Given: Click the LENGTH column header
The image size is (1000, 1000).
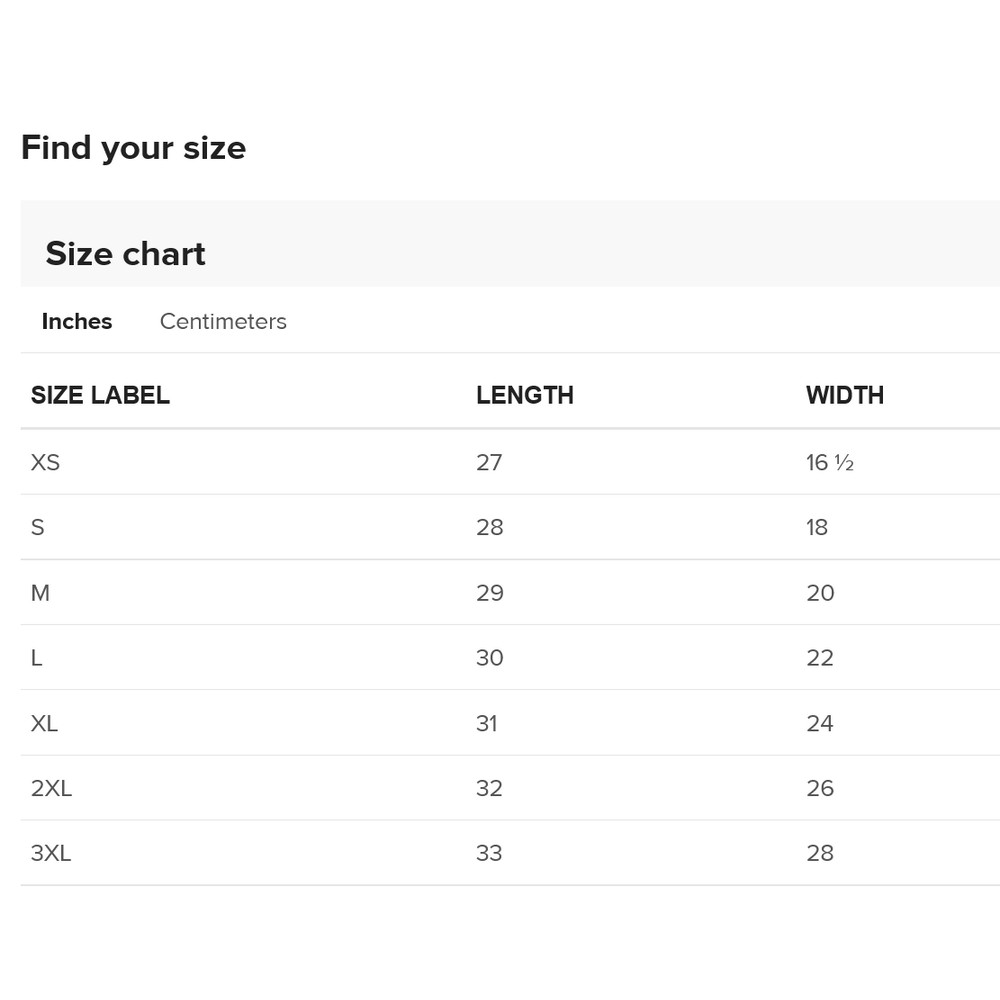Looking at the screenshot, I should click(x=525, y=395).
